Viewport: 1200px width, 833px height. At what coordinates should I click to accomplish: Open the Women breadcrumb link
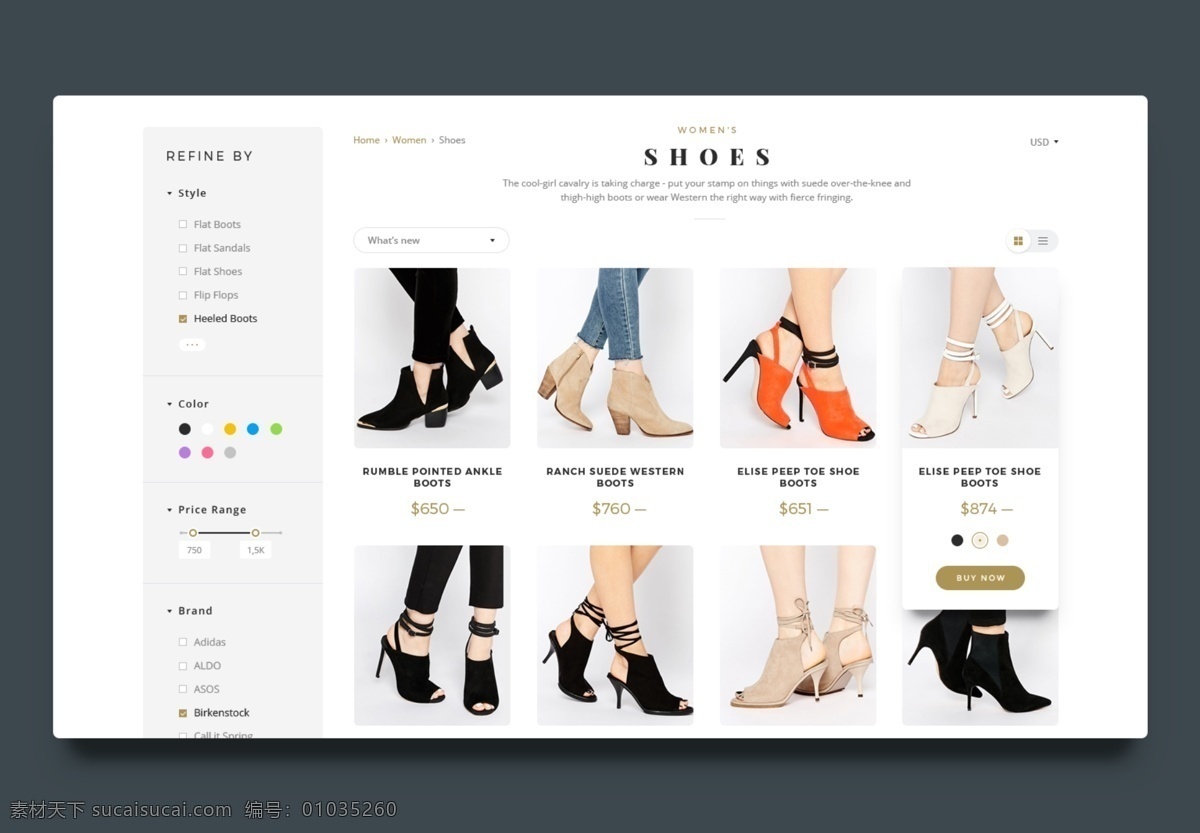point(409,140)
